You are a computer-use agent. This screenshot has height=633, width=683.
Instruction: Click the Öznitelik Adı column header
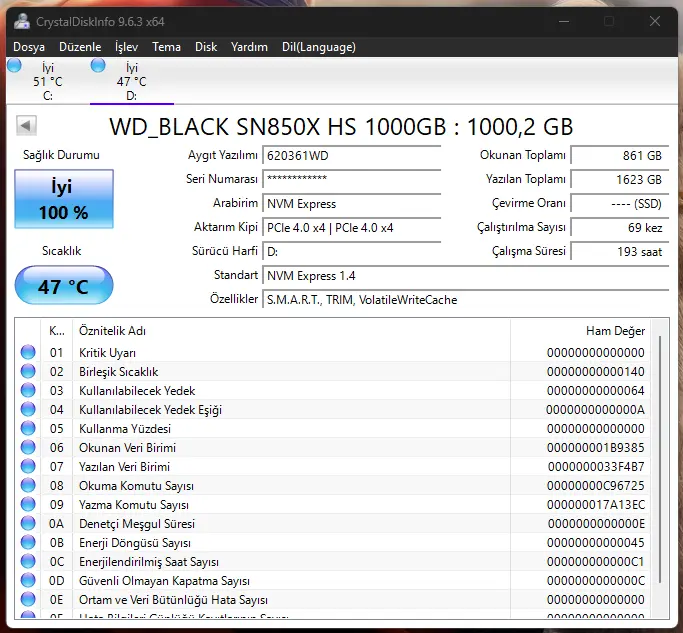pyautogui.click(x=291, y=331)
